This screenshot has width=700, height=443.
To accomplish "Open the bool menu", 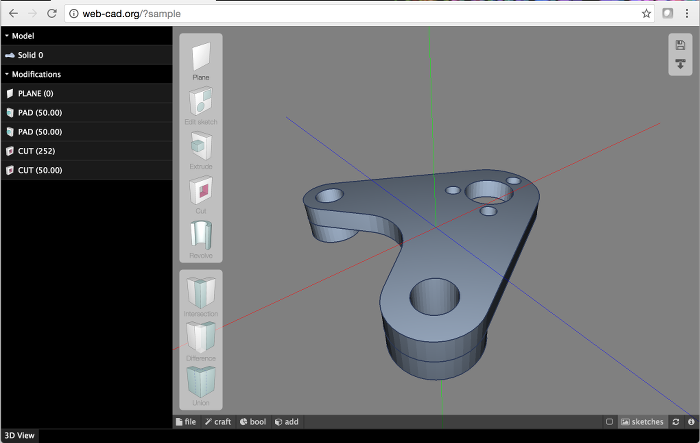I will coord(252,422).
